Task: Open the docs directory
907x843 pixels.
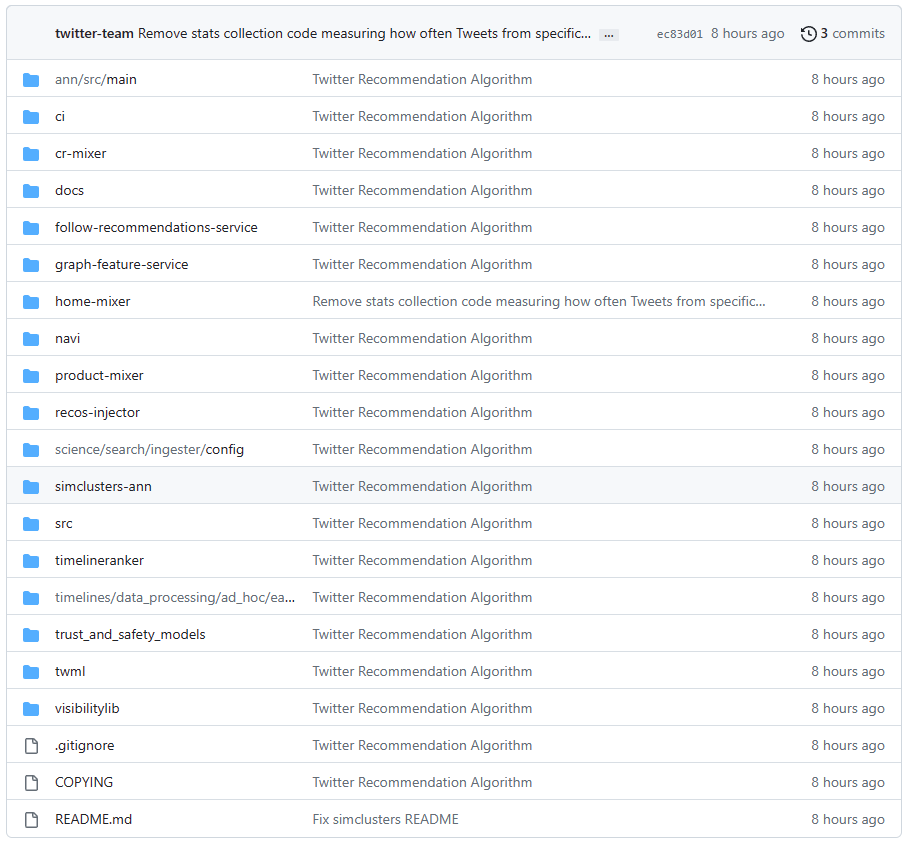Action: point(69,190)
